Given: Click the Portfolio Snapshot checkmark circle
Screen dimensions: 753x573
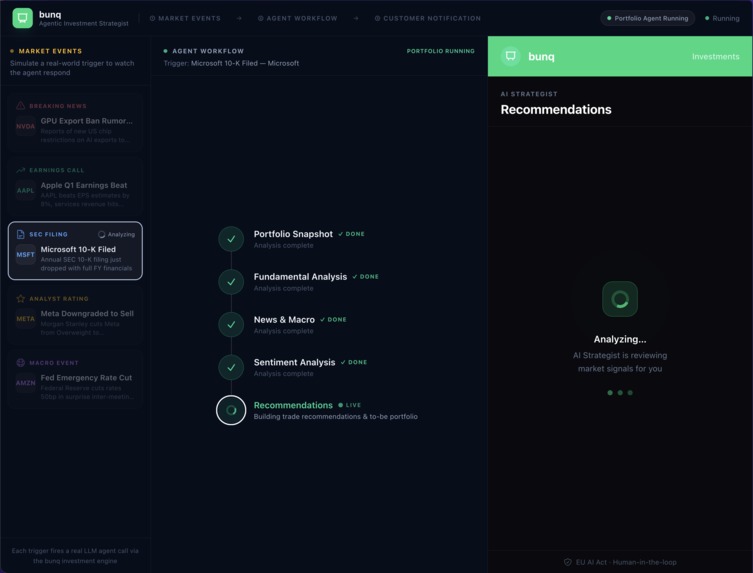Looking at the screenshot, I should (231, 239).
